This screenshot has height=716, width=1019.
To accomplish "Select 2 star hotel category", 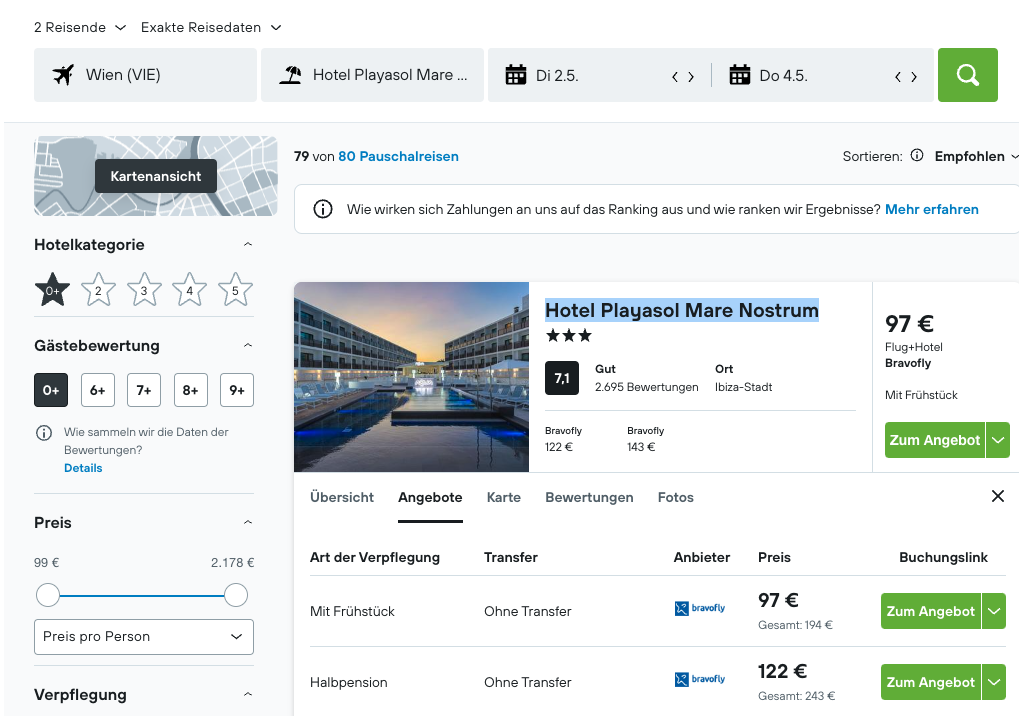I will (x=98, y=290).
